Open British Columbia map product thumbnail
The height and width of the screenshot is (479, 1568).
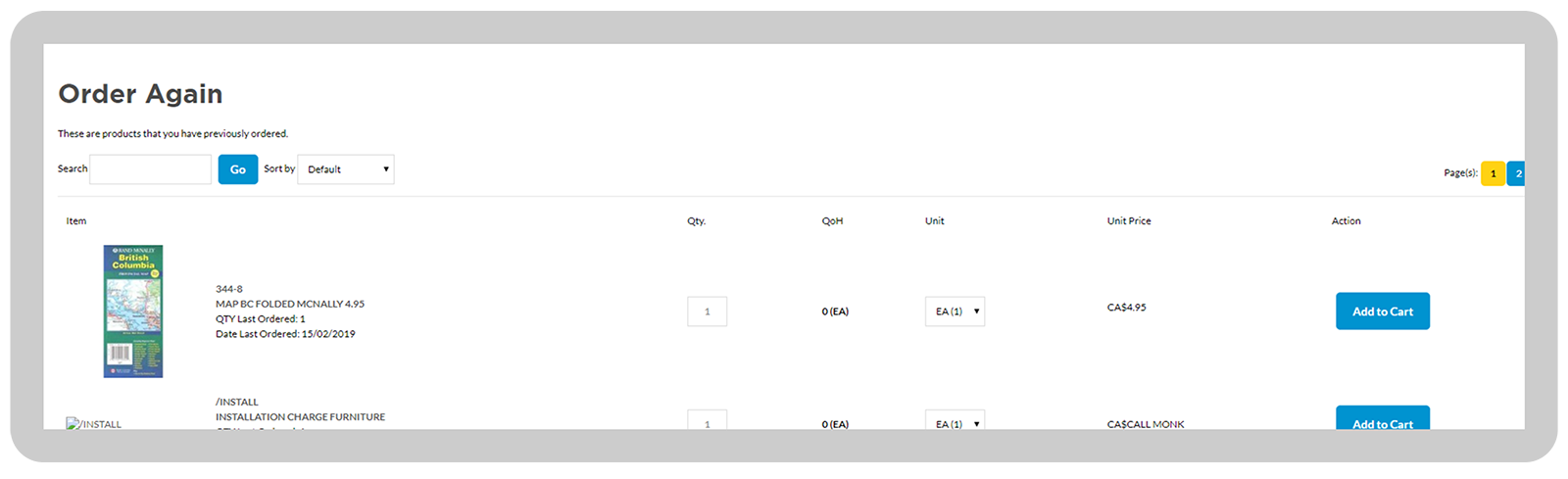133,311
